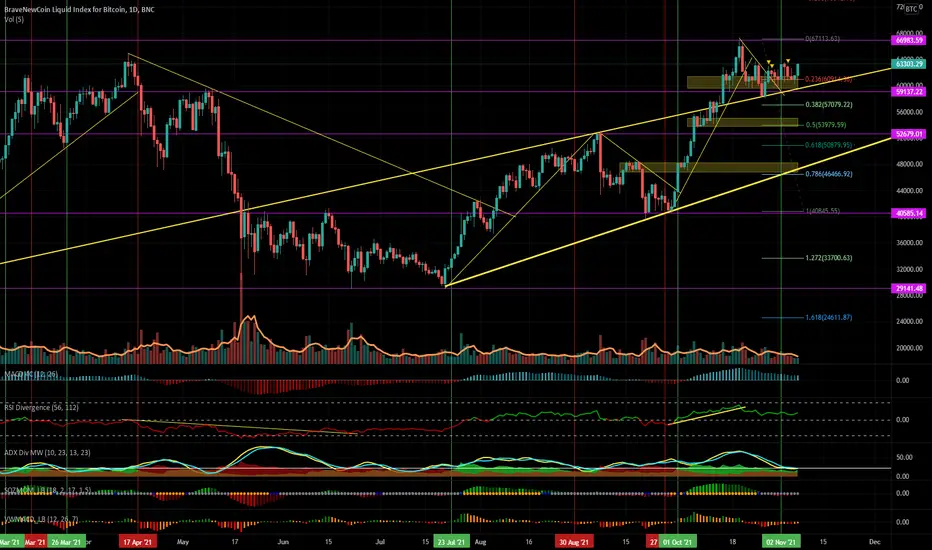
Task: Click the green 26 Mar '21 date marker
Action: point(67,542)
